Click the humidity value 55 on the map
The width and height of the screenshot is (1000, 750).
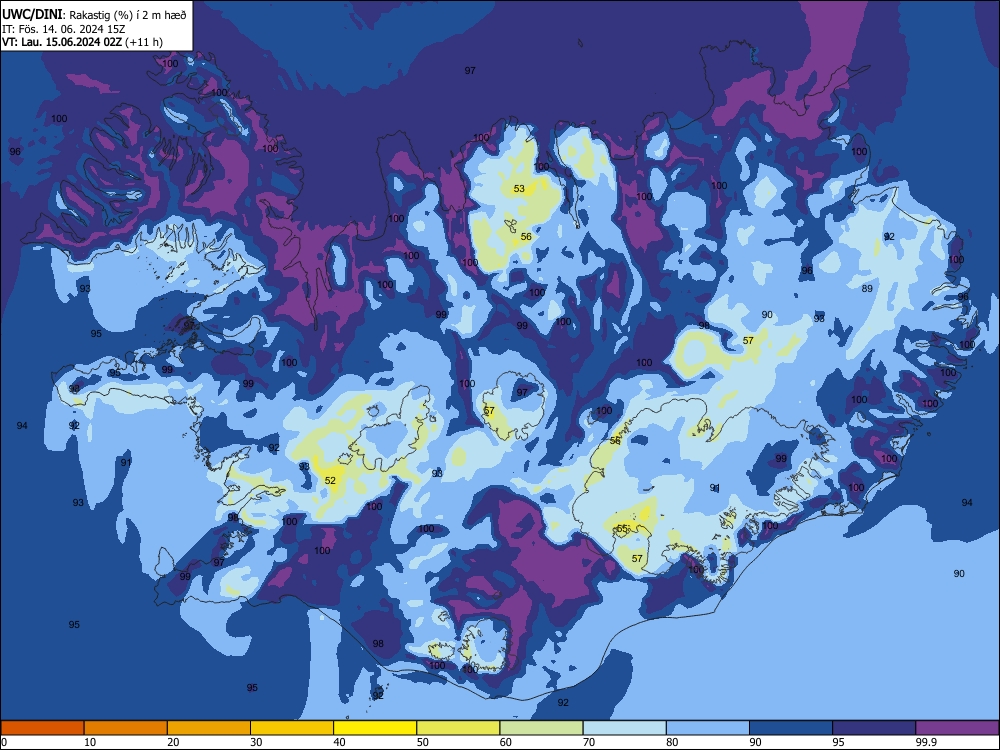click(622, 528)
